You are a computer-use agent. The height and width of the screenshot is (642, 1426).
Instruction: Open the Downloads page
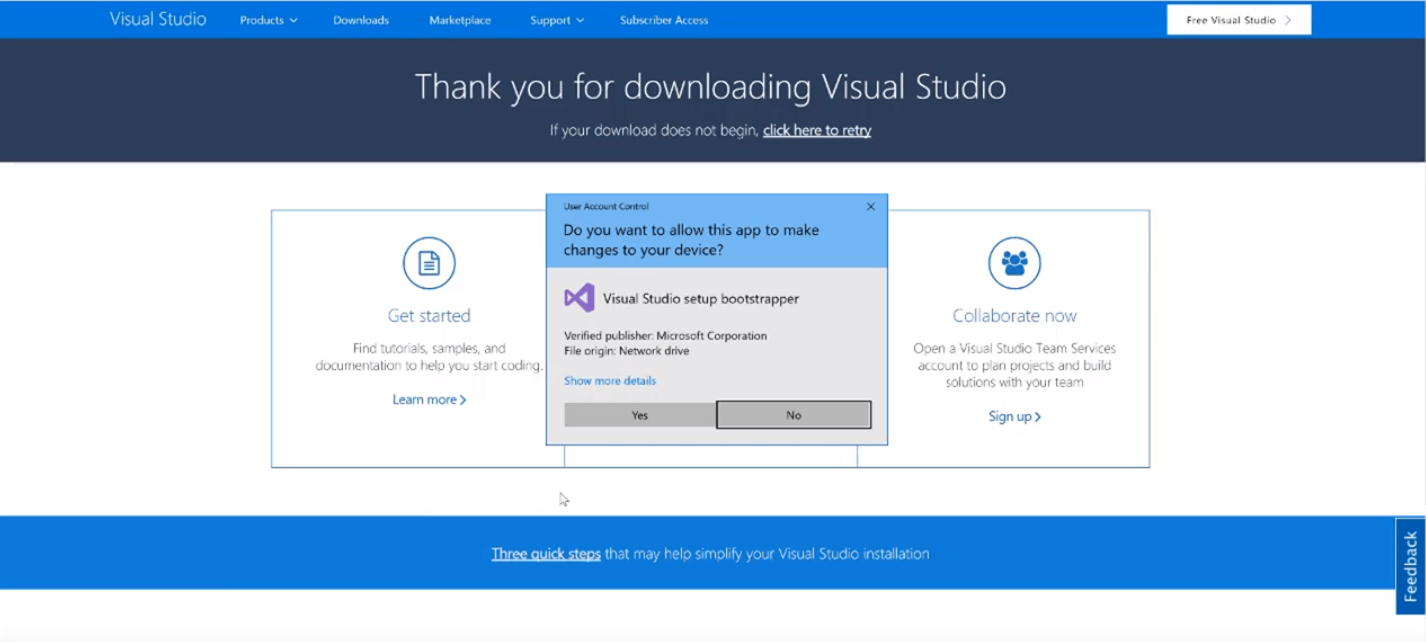click(361, 20)
